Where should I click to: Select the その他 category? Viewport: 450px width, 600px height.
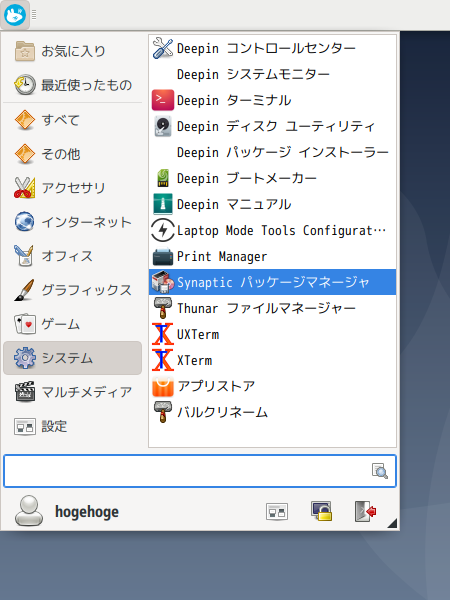72,154
